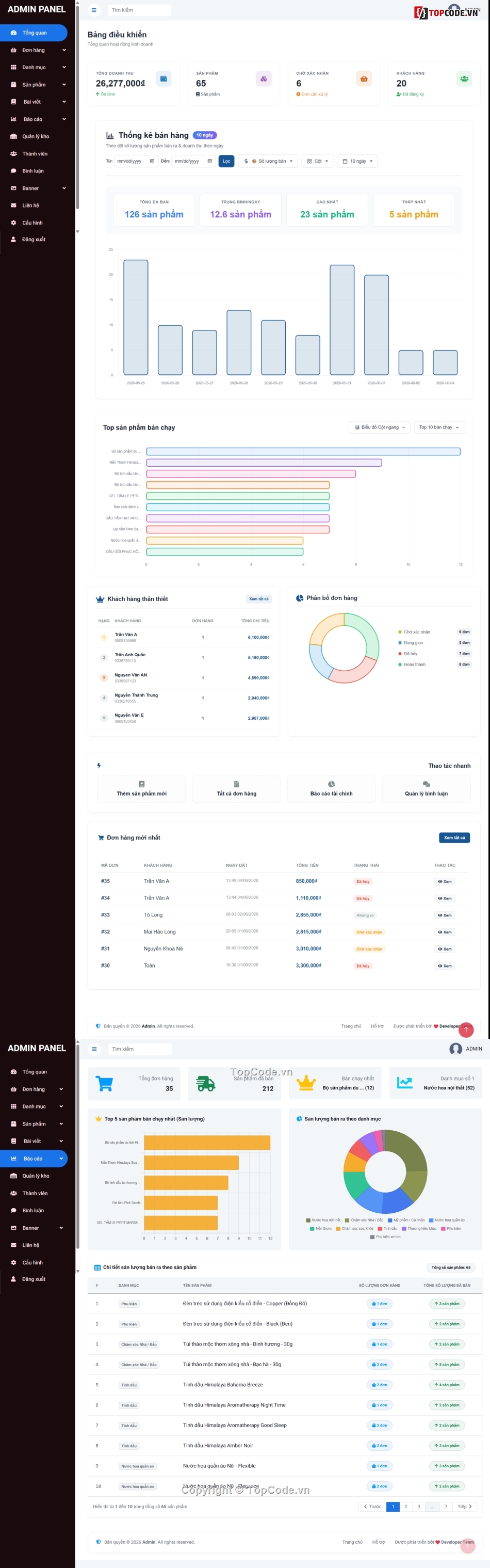Click the Đến date input field
The width and height of the screenshot is (490, 1568).
click(193, 161)
